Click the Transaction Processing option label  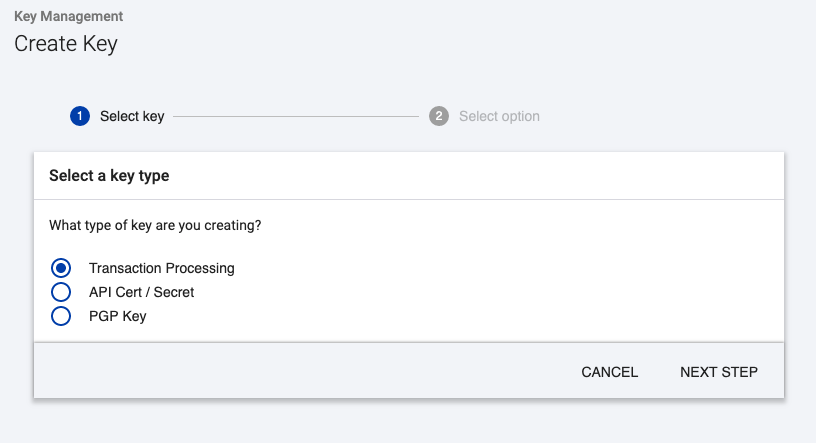tap(161, 268)
